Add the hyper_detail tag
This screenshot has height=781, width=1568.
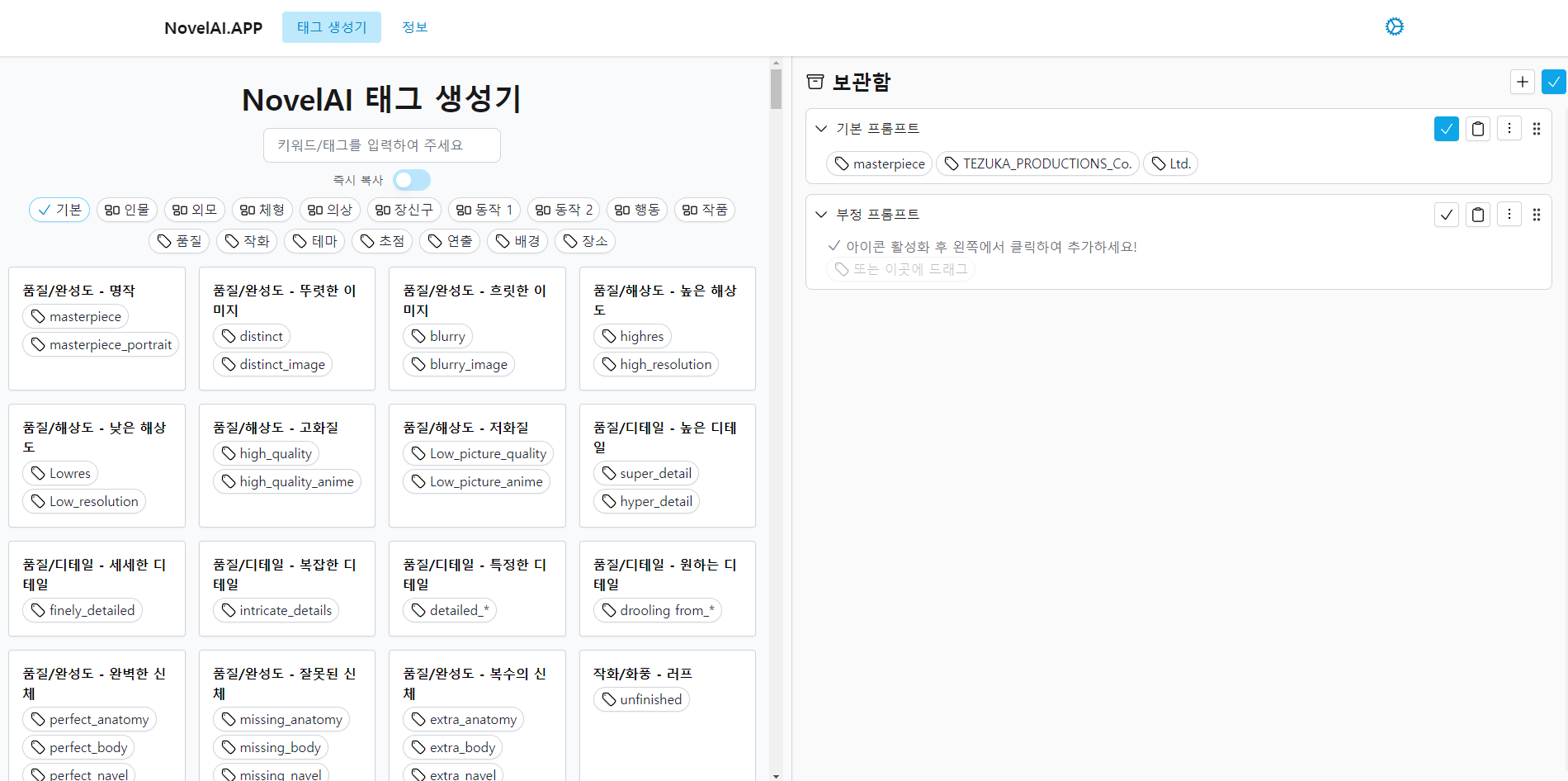click(x=646, y=501)
